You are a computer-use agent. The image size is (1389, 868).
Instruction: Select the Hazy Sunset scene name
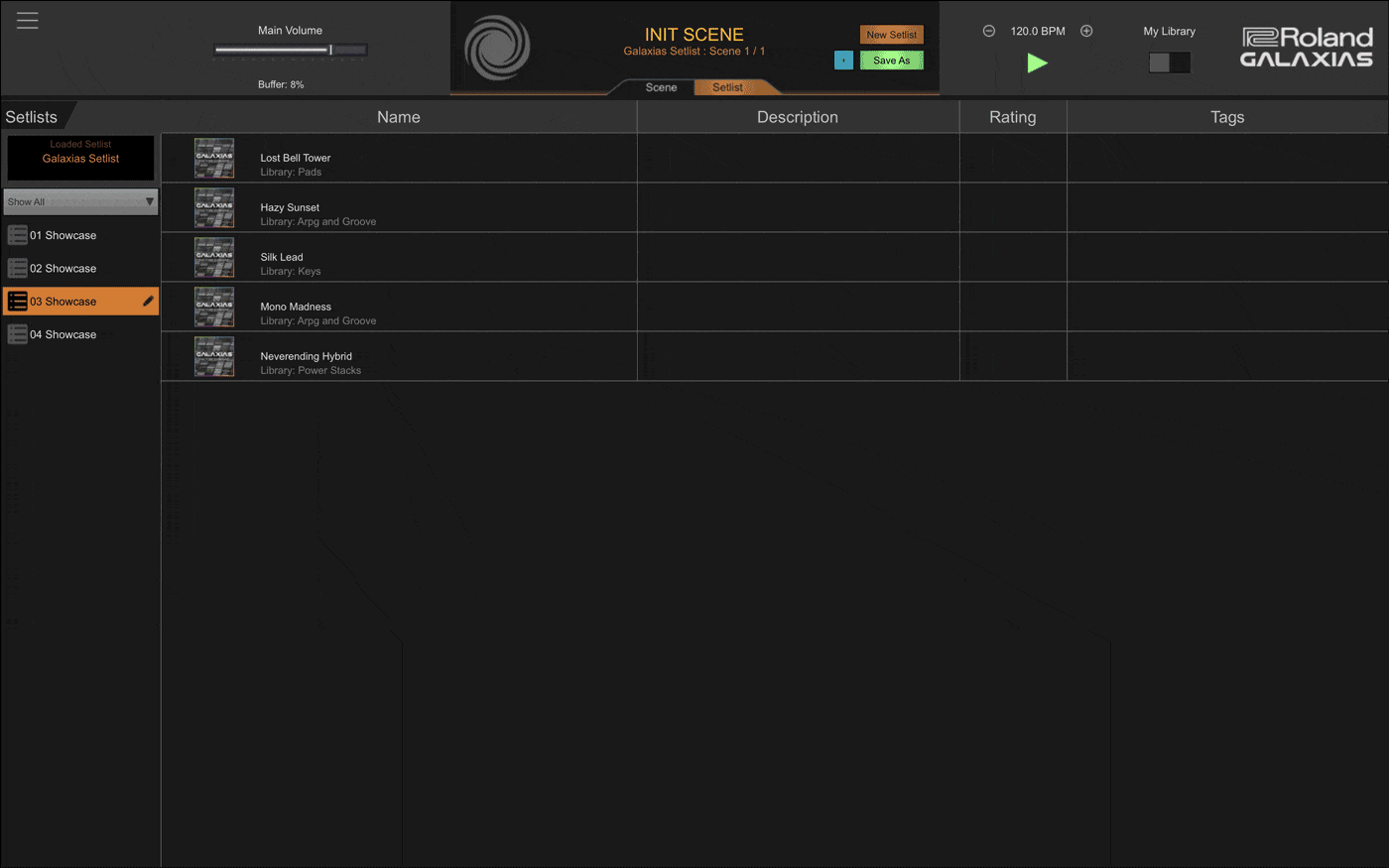point(290,207)
